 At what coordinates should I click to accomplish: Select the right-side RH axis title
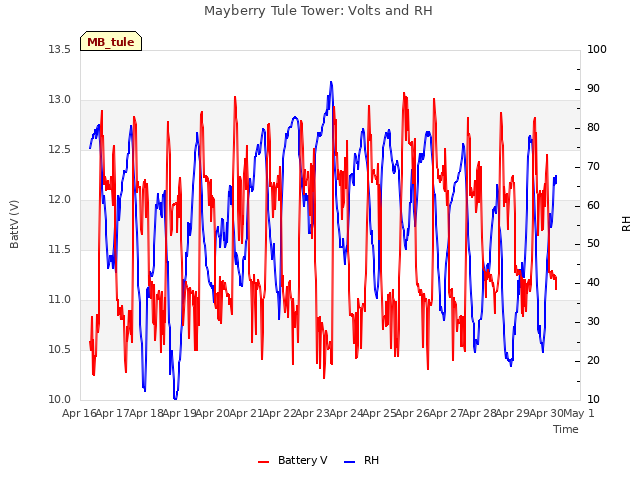tap(626, 224)
